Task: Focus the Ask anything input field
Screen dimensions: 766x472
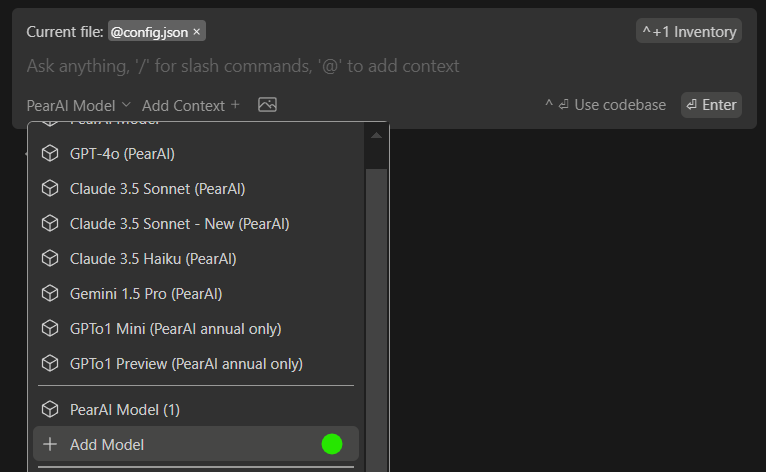Action: (384, 66)
